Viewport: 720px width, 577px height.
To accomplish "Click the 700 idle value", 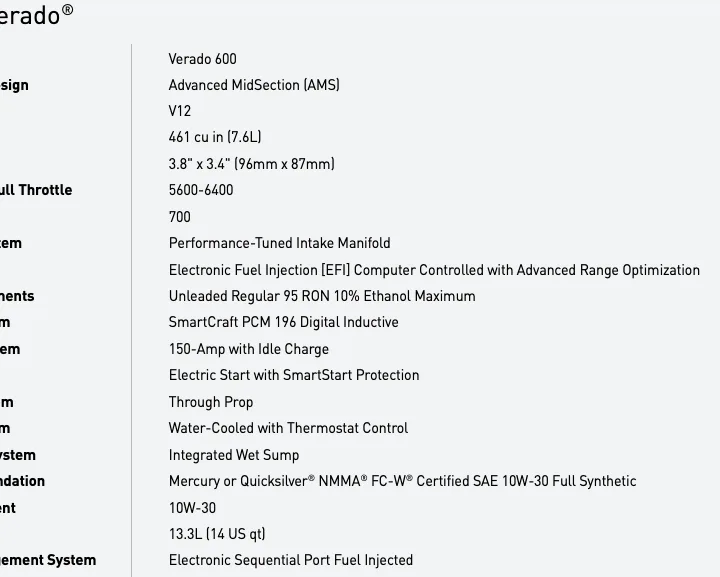I will (x=180, y=217).
